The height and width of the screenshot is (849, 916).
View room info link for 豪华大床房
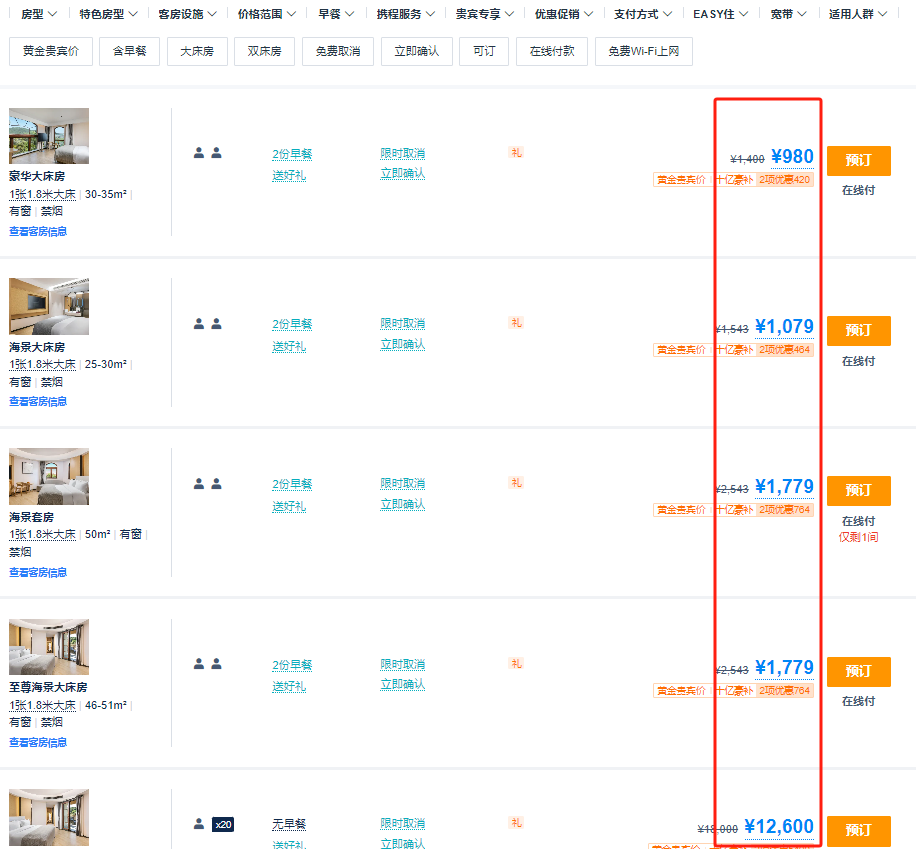[x=38, y=231]
